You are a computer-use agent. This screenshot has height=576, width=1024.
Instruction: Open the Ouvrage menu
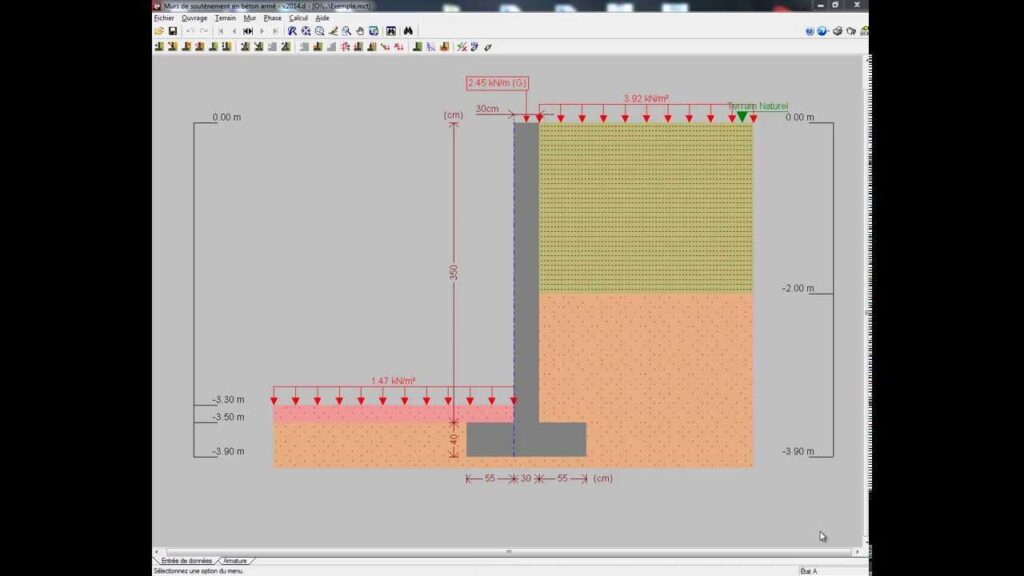click(194, 18)
